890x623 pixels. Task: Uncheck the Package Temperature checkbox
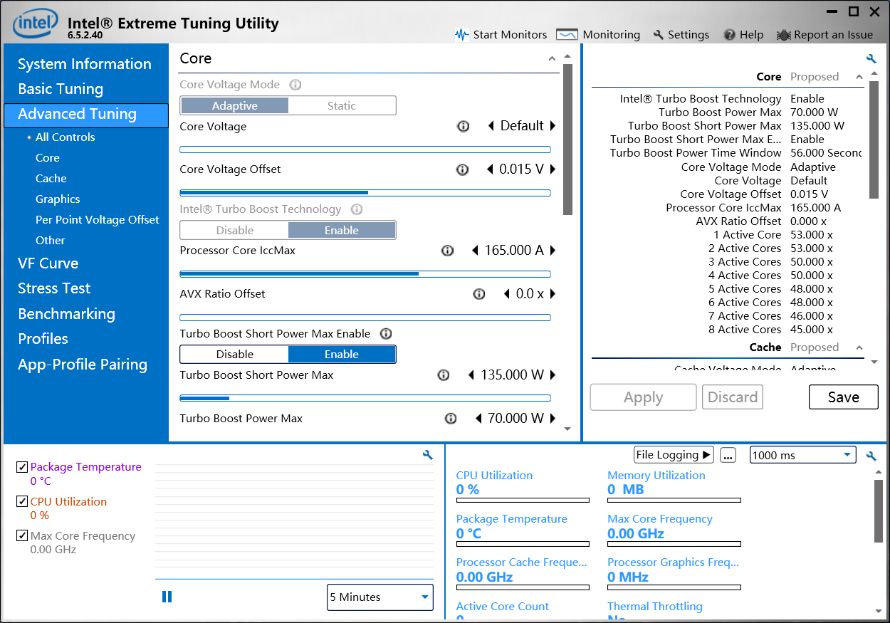pyautogui.click(x=22, y=467)
